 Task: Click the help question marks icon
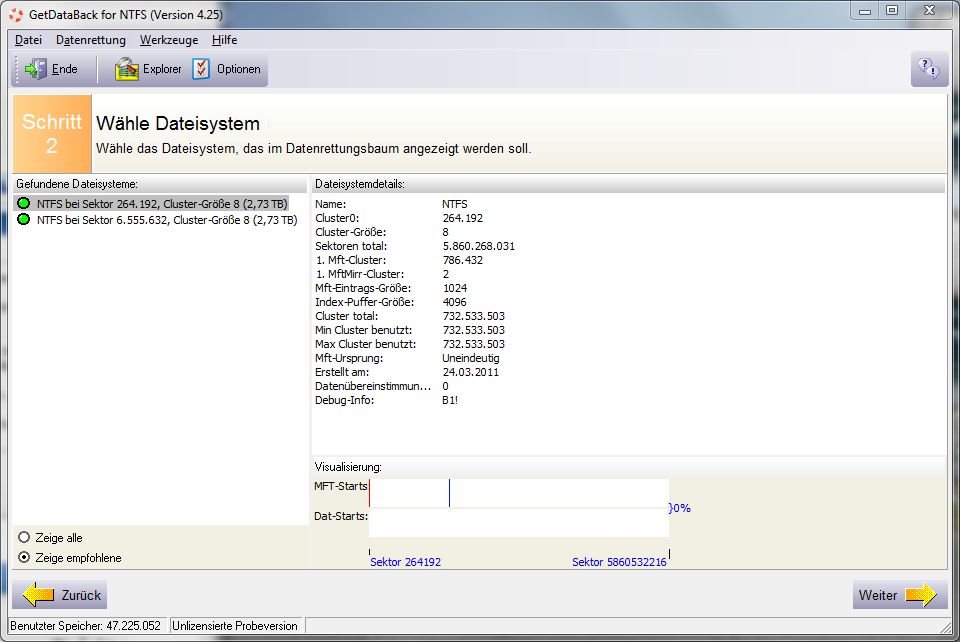929,69
